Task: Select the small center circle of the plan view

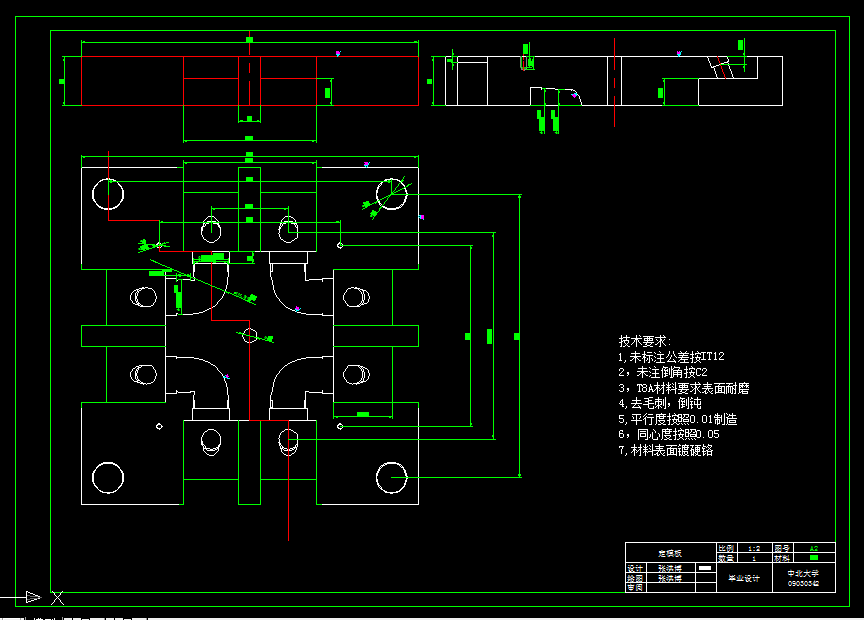Action: tap(250, 335)
